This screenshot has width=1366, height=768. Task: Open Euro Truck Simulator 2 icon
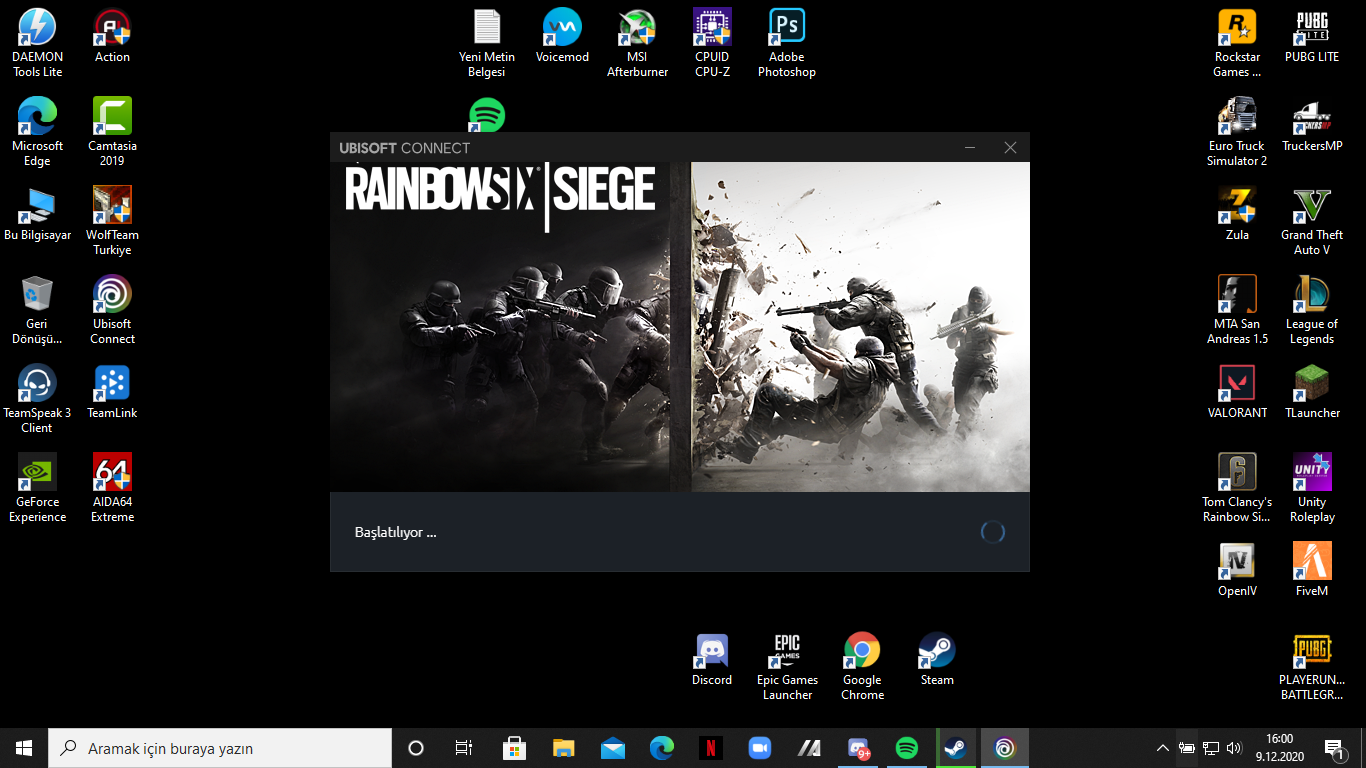click(1237, 131)
